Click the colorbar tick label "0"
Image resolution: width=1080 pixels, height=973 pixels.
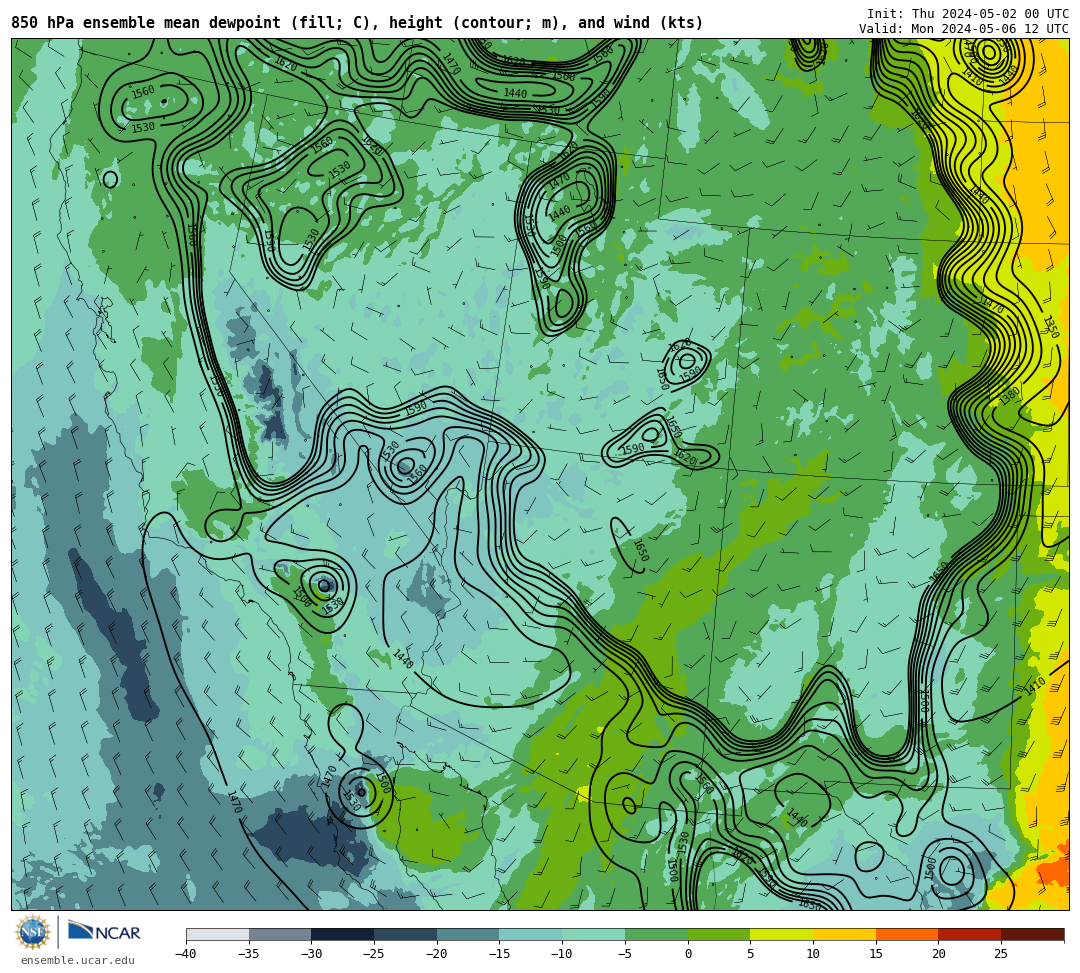688,954
